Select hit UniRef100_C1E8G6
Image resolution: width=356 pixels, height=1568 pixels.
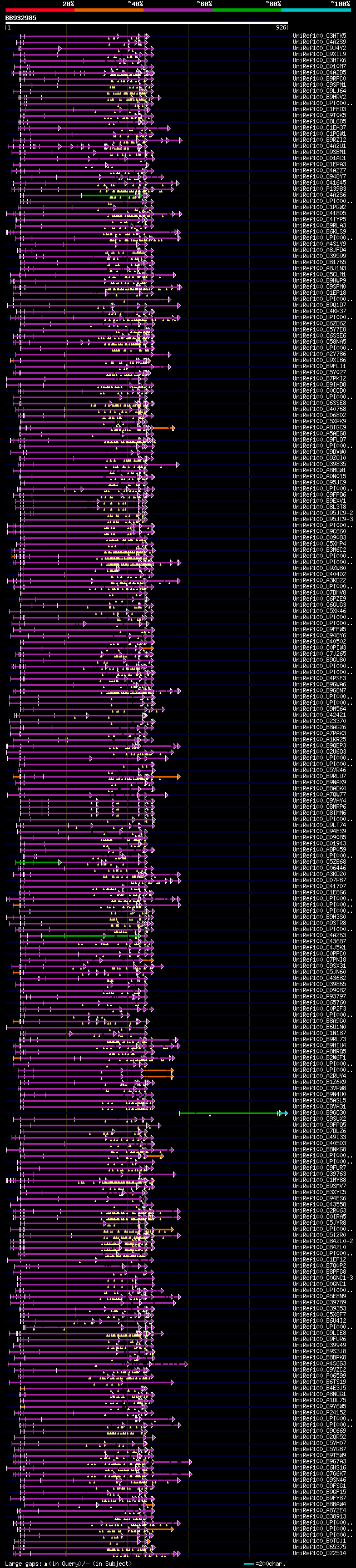tap(319, 892)
